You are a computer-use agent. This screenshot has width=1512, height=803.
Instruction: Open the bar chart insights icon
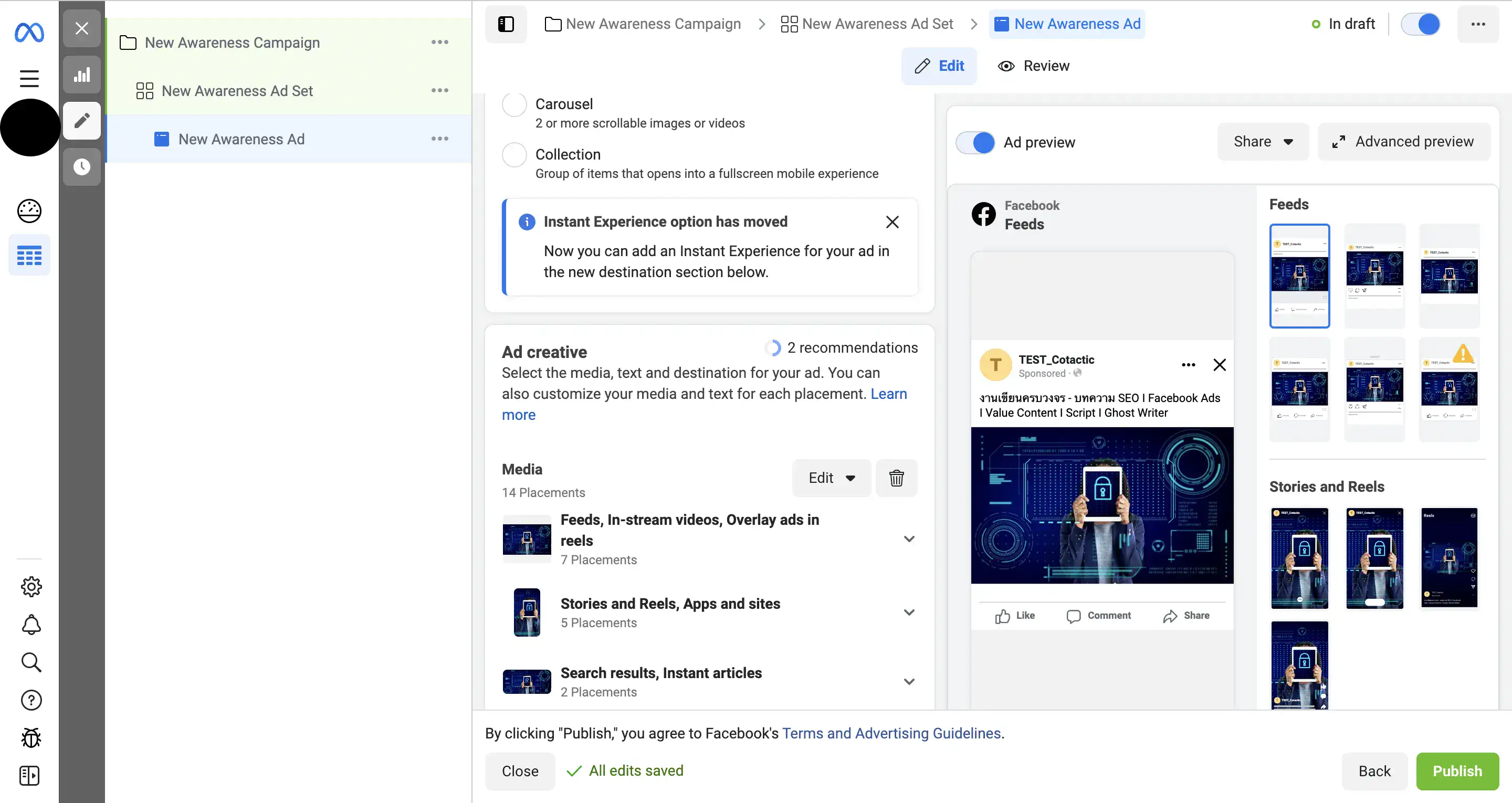81,75
